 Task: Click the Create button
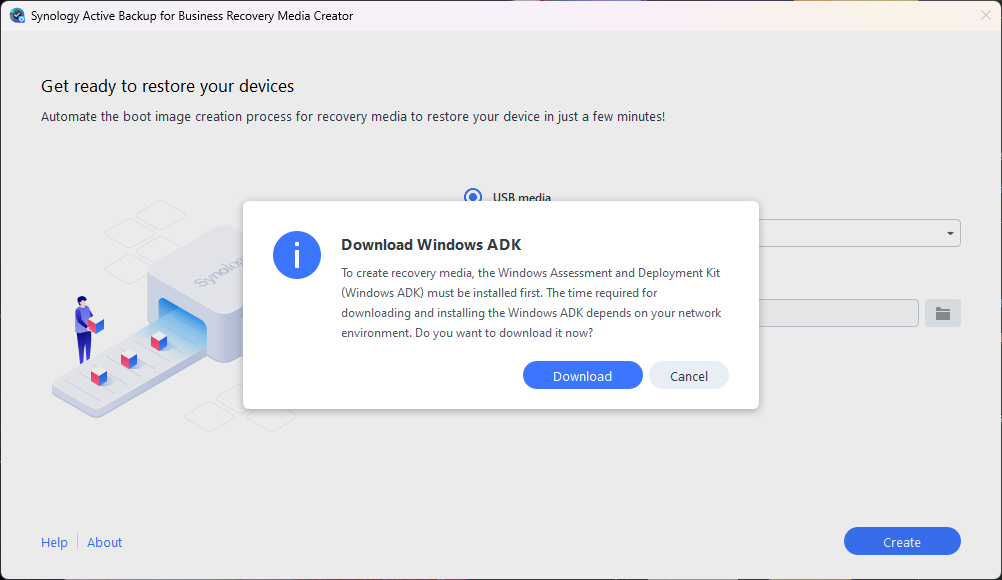pos(901,542)
